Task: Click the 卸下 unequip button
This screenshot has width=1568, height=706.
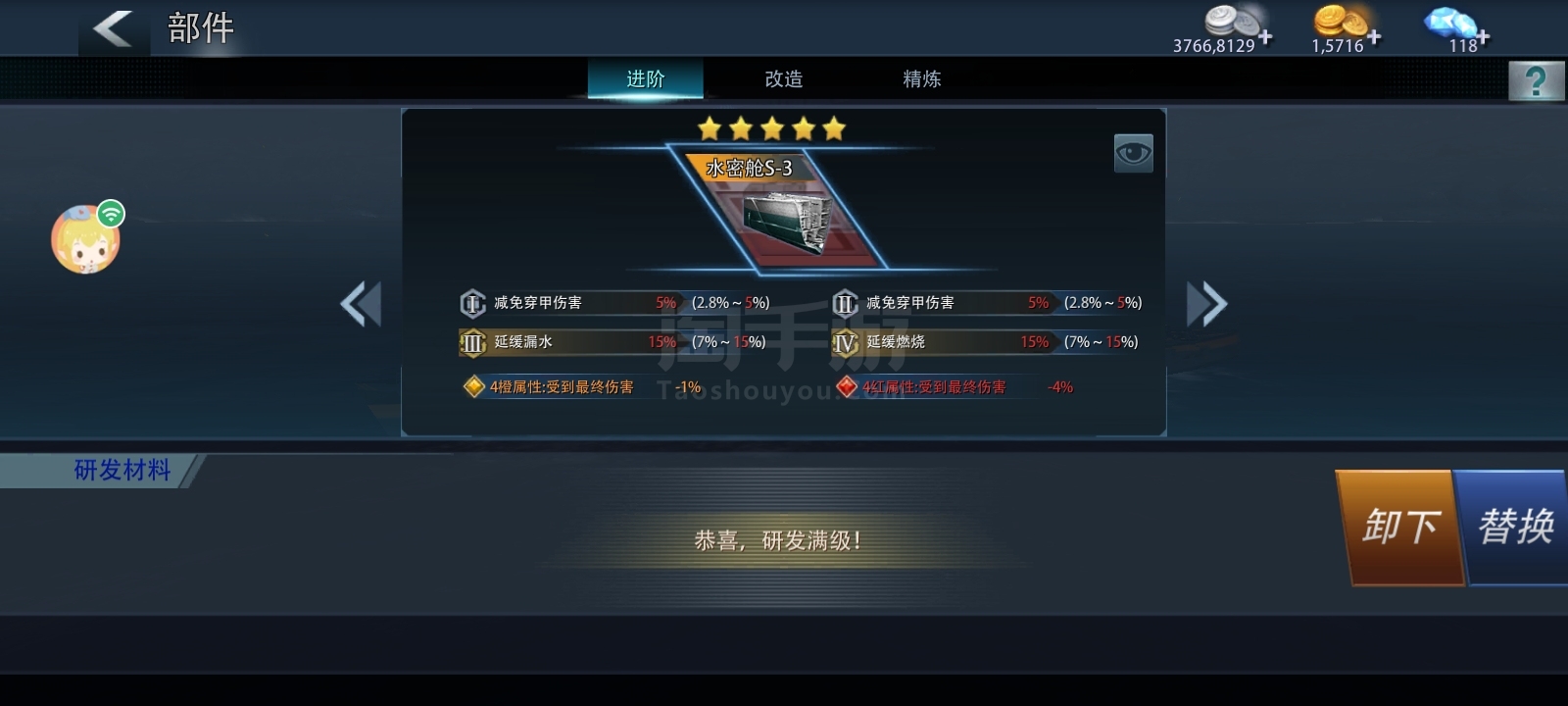Action: 1398,528
